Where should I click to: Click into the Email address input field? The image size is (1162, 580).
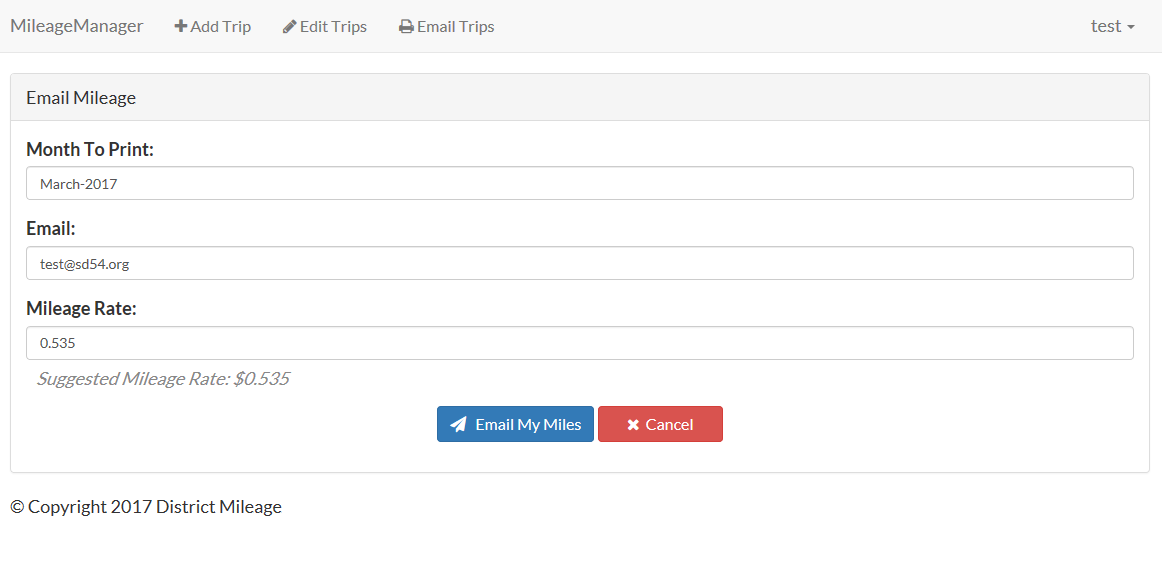tap(580, 264)
